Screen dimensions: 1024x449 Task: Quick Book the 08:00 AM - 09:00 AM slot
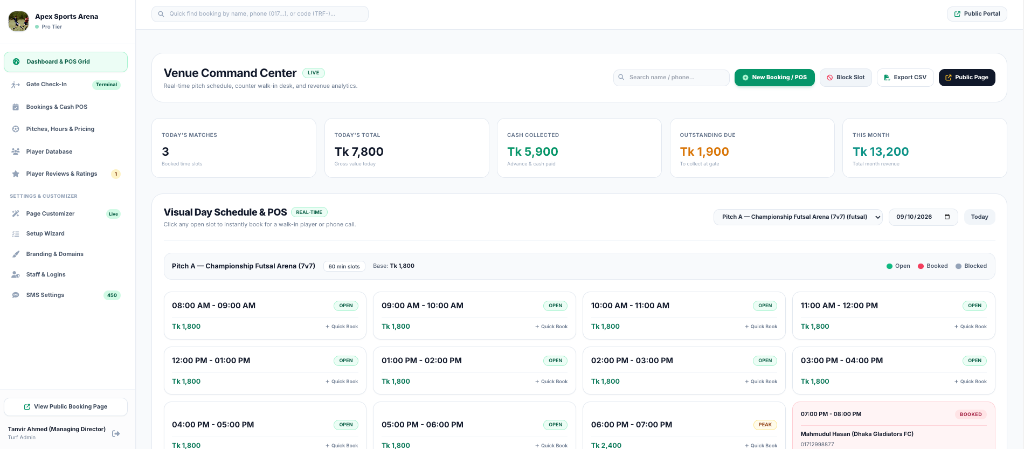click(x=342, y=326)
